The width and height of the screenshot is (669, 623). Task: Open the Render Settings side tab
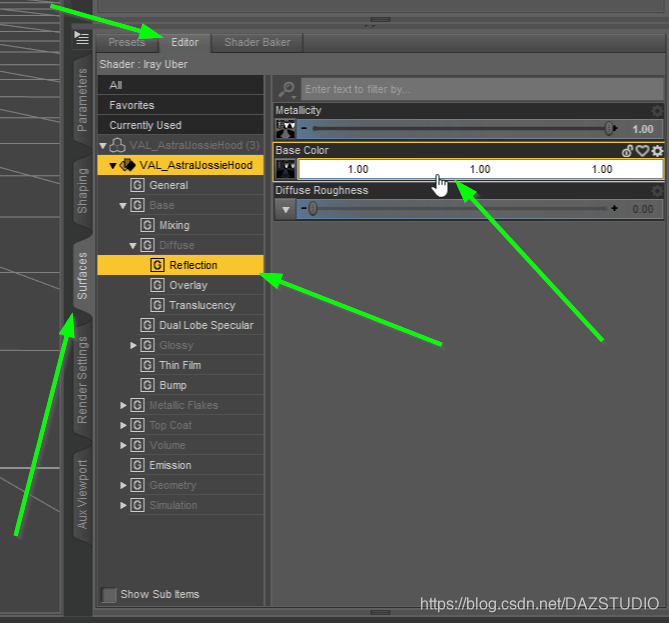(x=82, y=380)
